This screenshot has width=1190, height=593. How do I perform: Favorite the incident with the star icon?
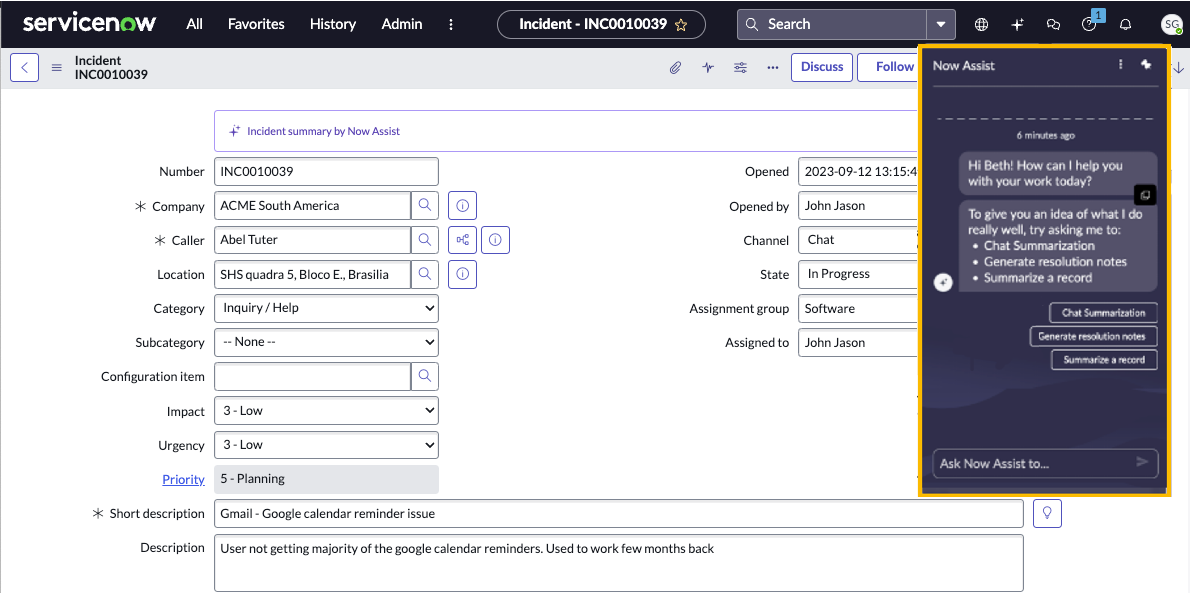coord(681,24)
